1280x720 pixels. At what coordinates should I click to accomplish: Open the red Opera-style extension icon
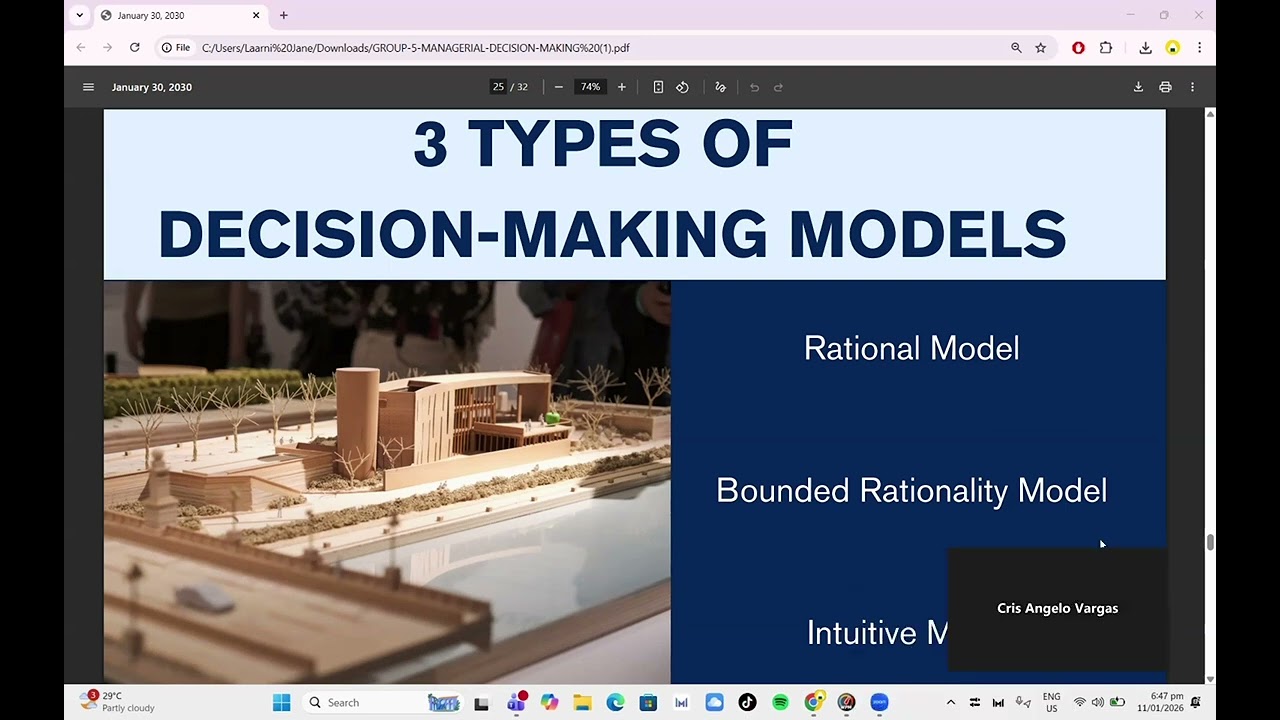click(1078, 47)
